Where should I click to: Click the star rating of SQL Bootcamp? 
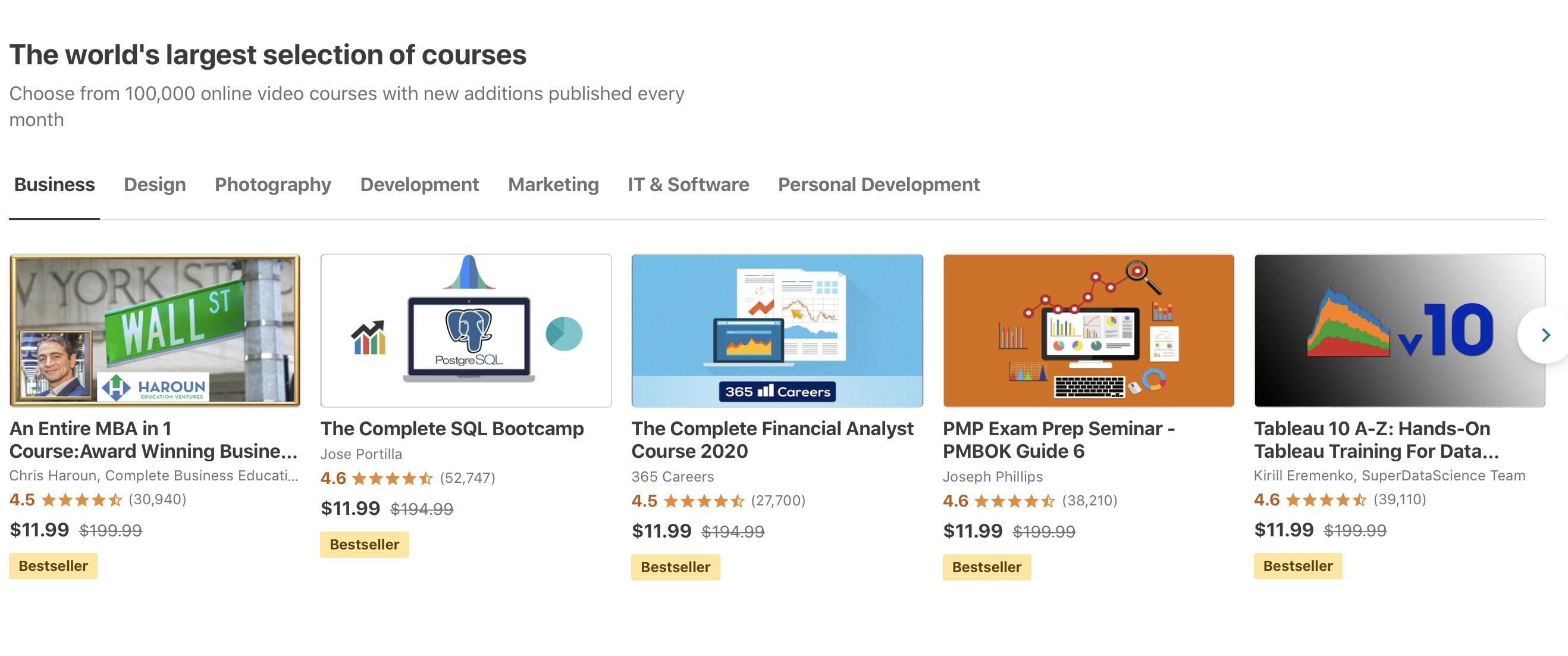click(392, 478)
